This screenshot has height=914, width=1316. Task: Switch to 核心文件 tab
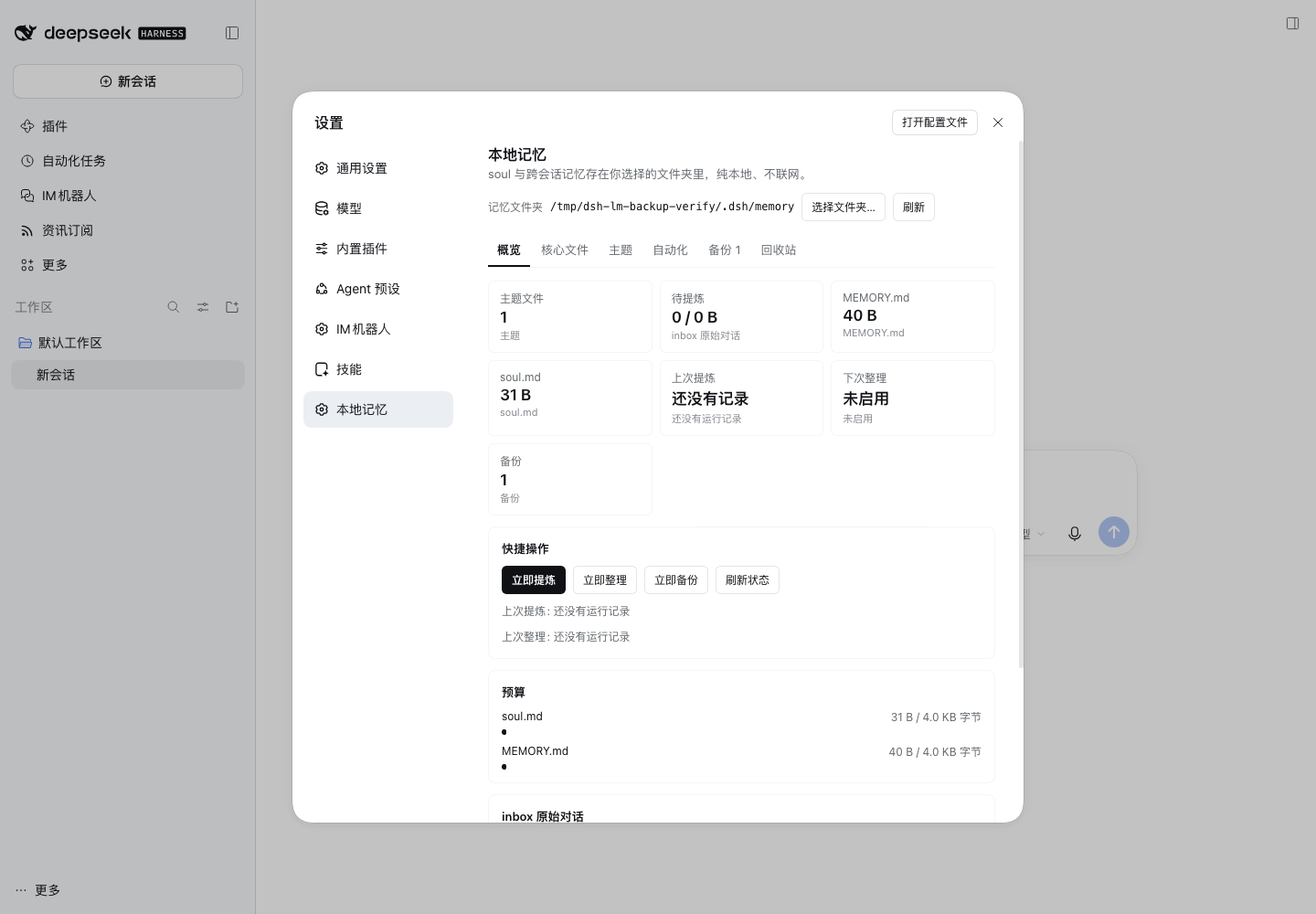point(565,250)
